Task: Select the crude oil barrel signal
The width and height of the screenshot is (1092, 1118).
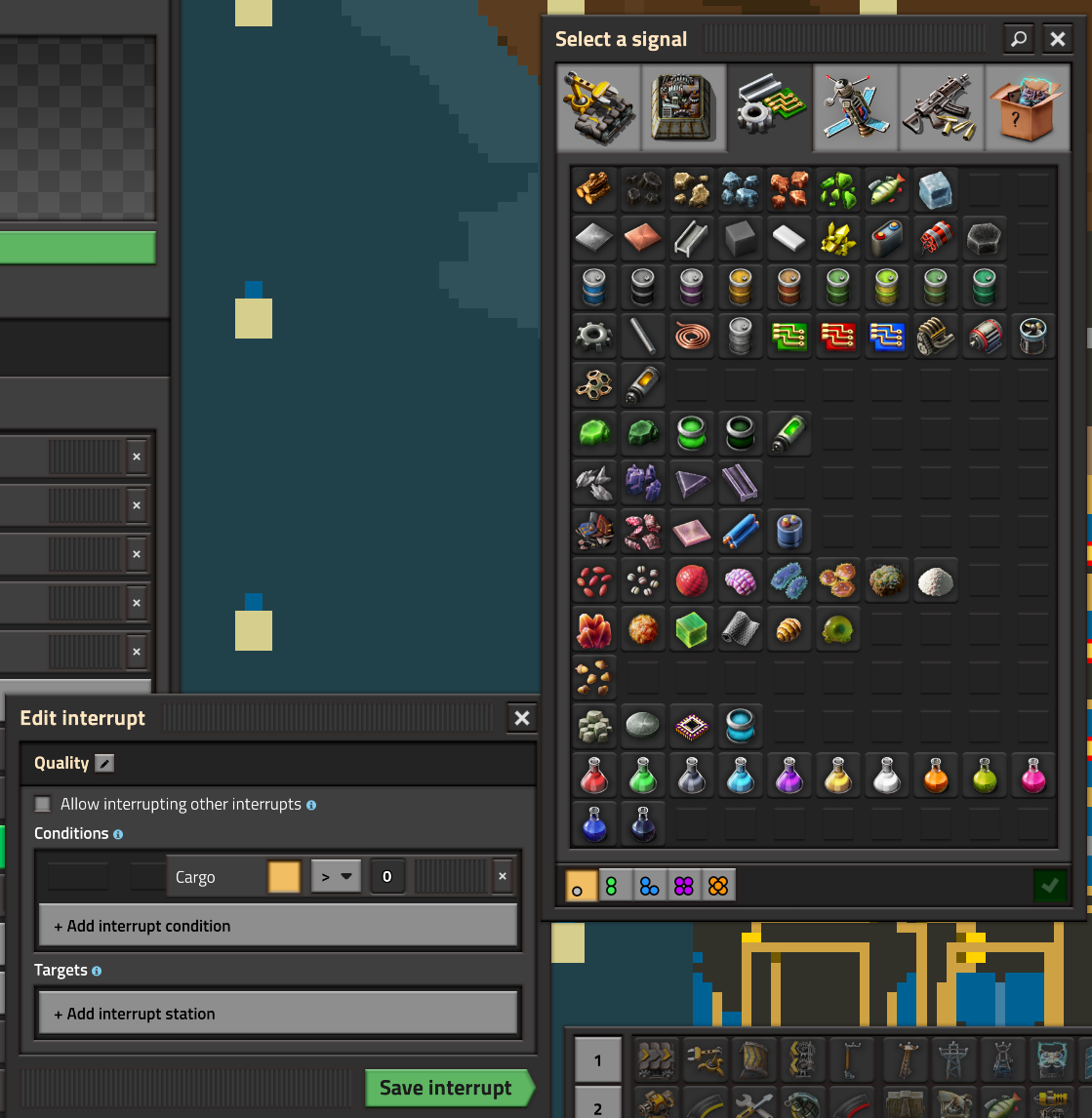Action: (643, 286)
